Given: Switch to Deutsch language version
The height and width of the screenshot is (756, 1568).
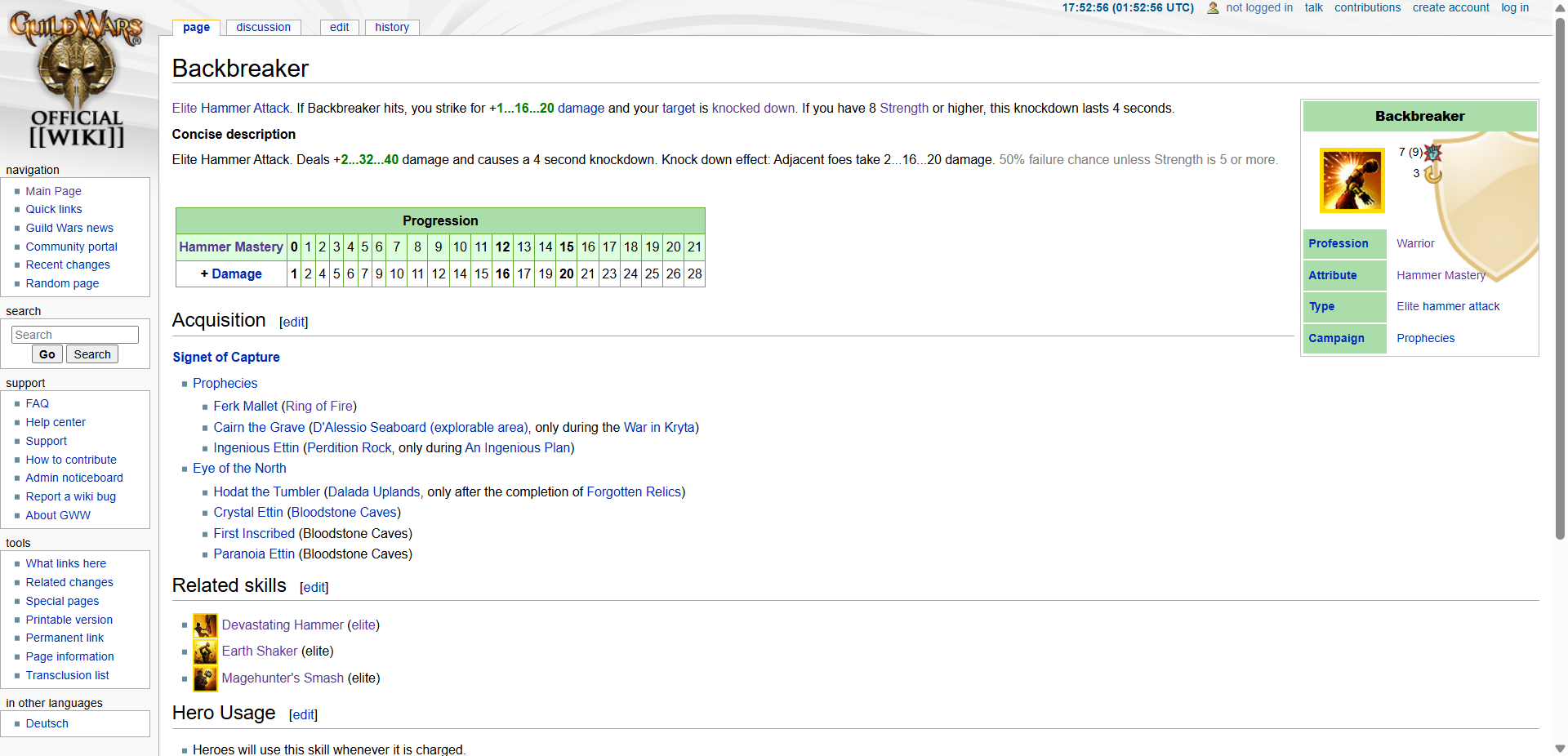Looking at the screenshot, I should point(47,723).
